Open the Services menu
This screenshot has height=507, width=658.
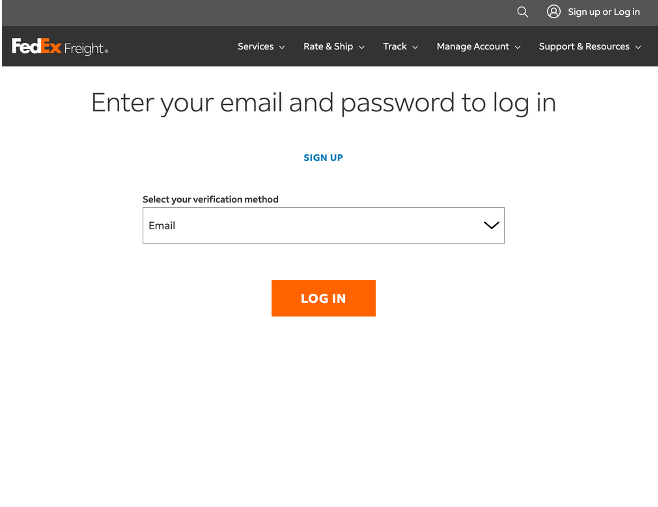tap(261, 47)
